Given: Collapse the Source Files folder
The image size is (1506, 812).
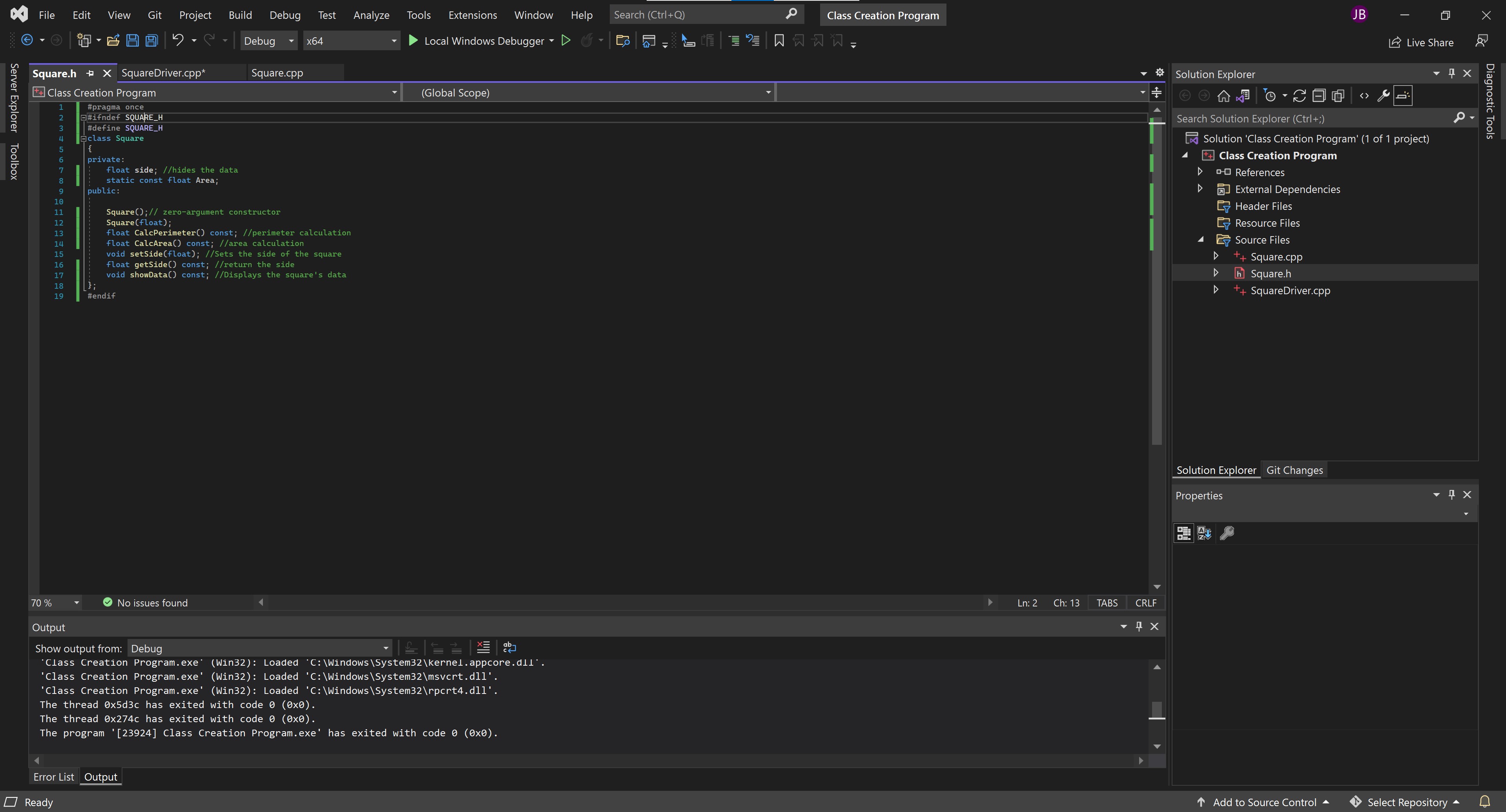Looking at the screenshot, I should click(1200, 240).
